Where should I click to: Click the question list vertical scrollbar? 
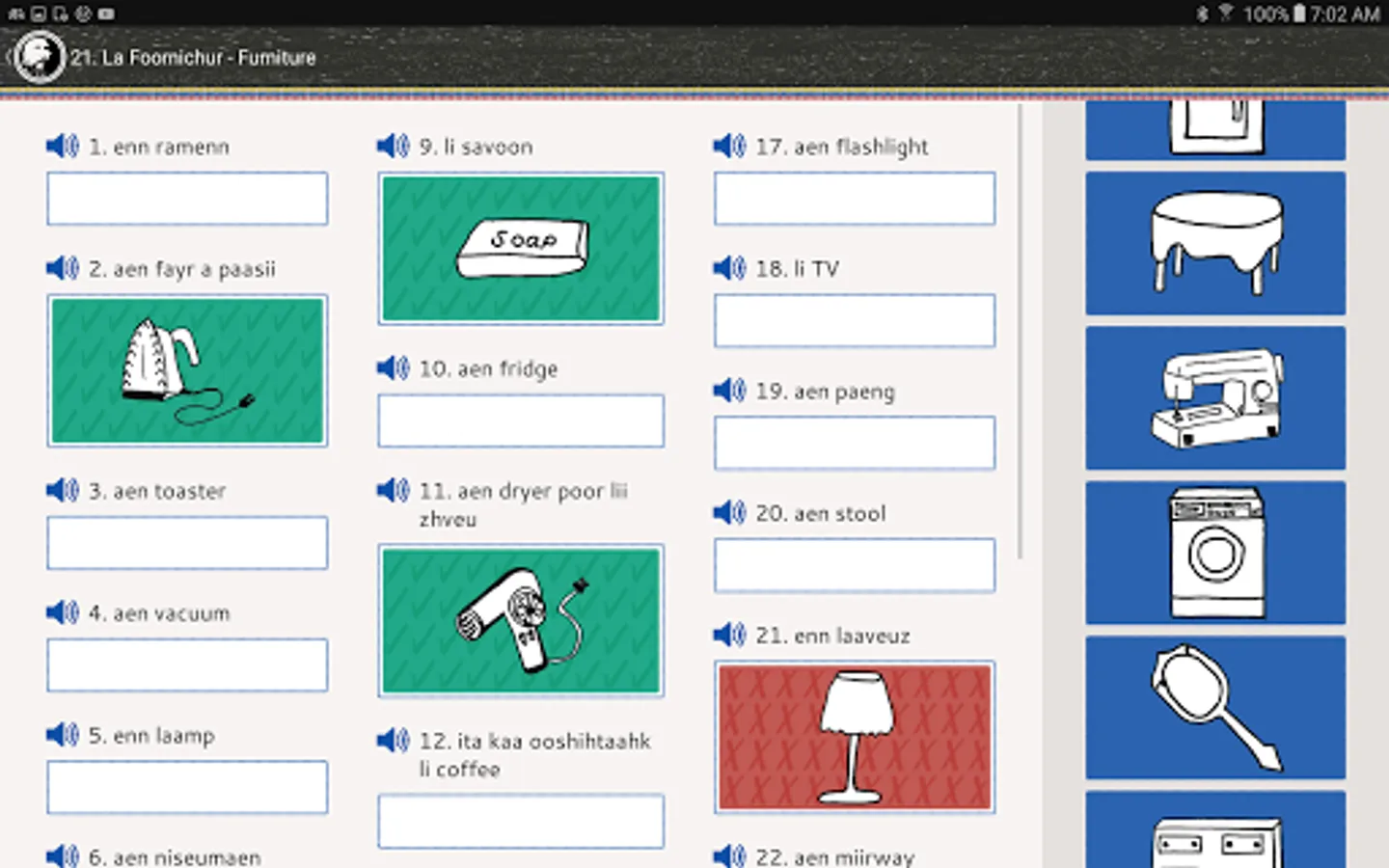click(x=1021, y=332)
